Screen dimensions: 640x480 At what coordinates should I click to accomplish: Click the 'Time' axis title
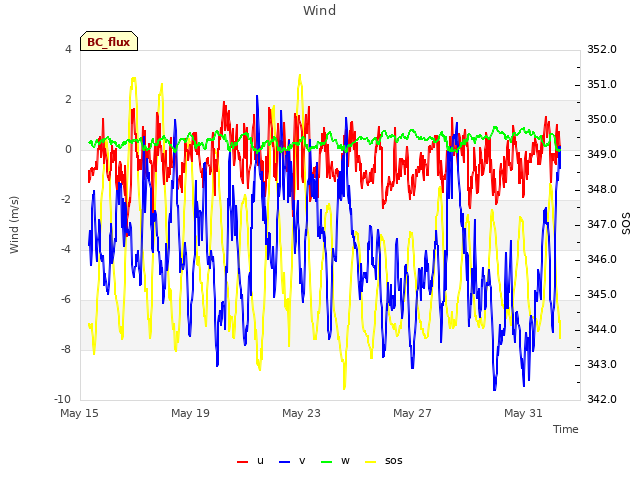(x=566, y=429)
